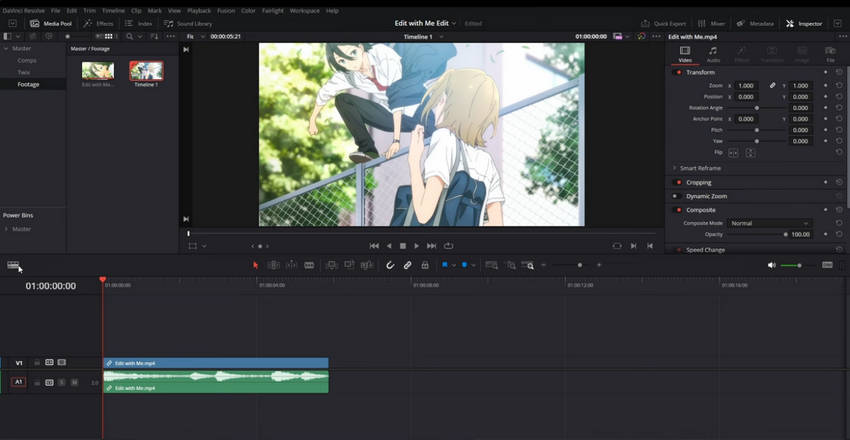Click the timeline zoom plus button

click(599, 265)
